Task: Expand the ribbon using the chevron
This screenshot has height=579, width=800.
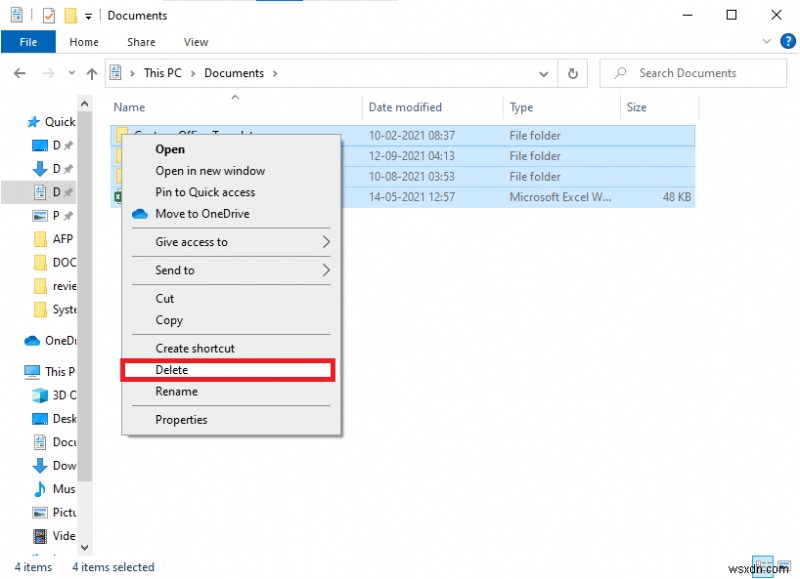Action: click(x=766, y=41)
